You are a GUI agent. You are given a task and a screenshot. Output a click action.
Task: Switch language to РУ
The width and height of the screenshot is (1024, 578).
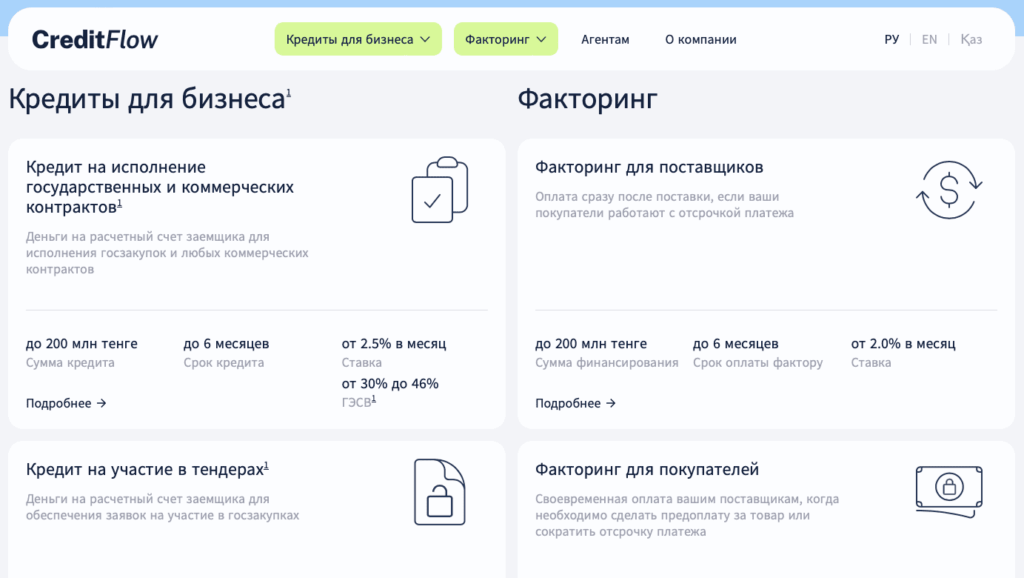[x=892, y=40]
